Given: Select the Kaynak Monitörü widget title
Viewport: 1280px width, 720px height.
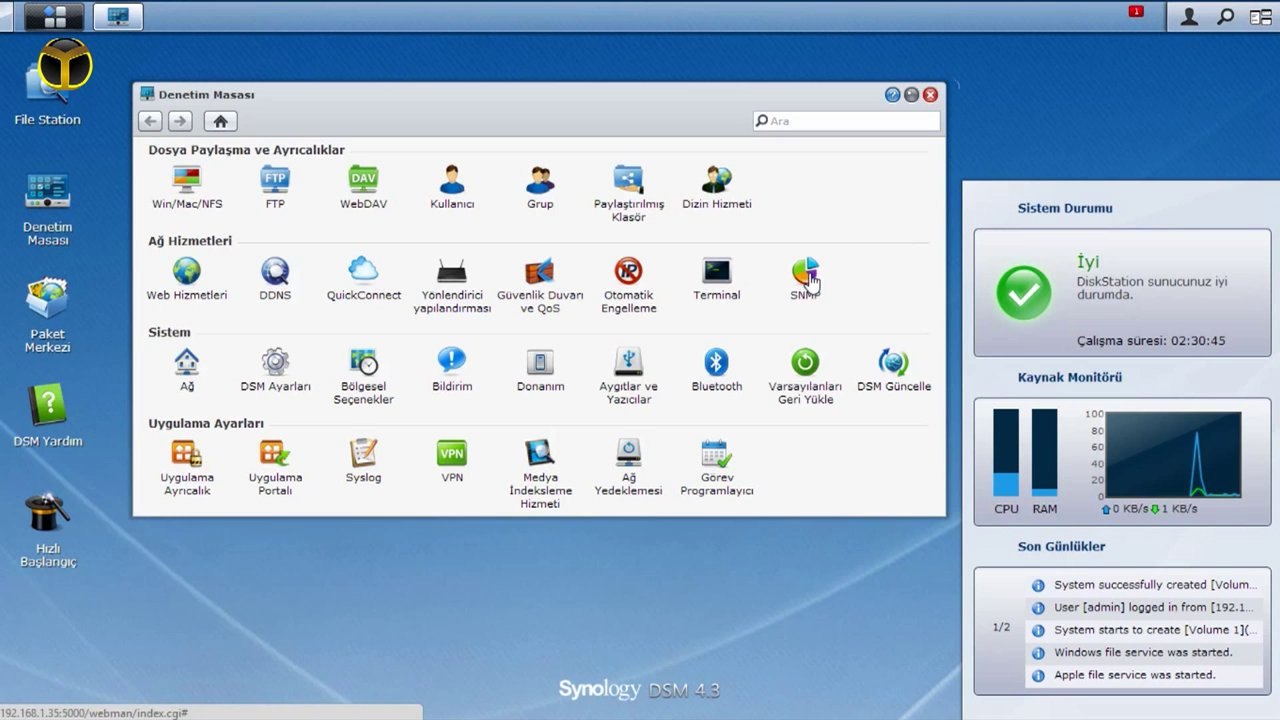Looking at the screenshot, I should coord(1070,377).
